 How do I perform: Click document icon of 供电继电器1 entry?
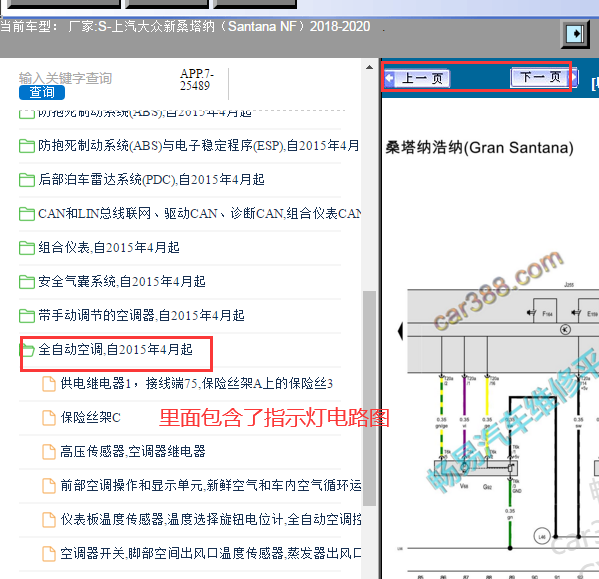coord(49,384)
